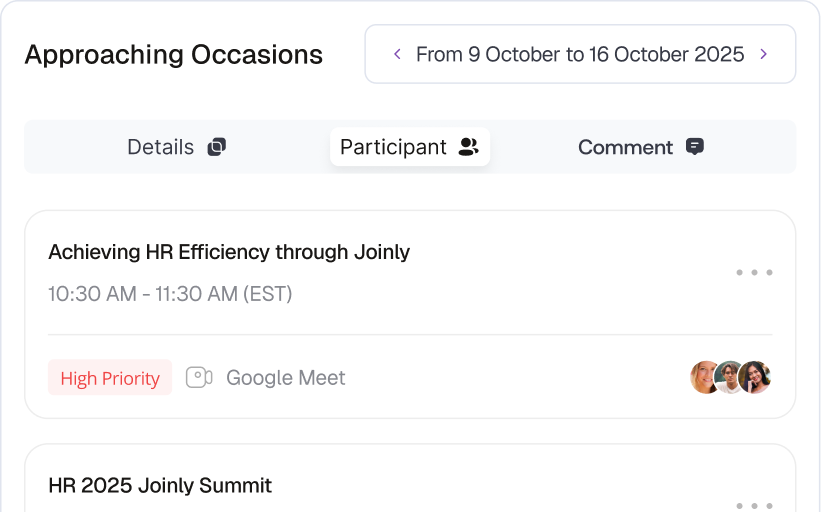Image resolution: width=821 pixels, height=512 pixels.
Task: Switch to the Details tab
Action: click(160, 147)
